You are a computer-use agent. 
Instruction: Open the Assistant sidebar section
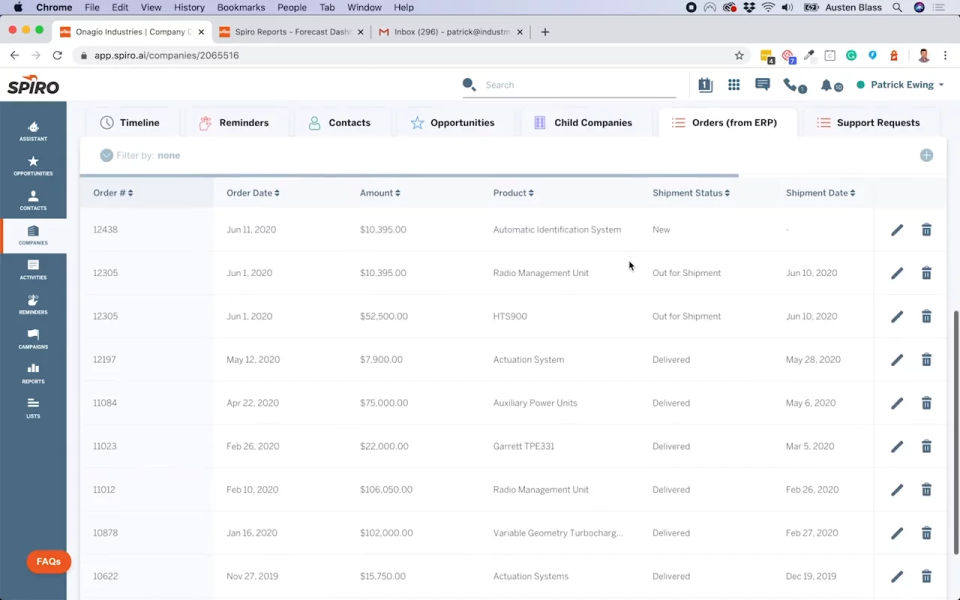pyautogui.click(x=33, y=131)
